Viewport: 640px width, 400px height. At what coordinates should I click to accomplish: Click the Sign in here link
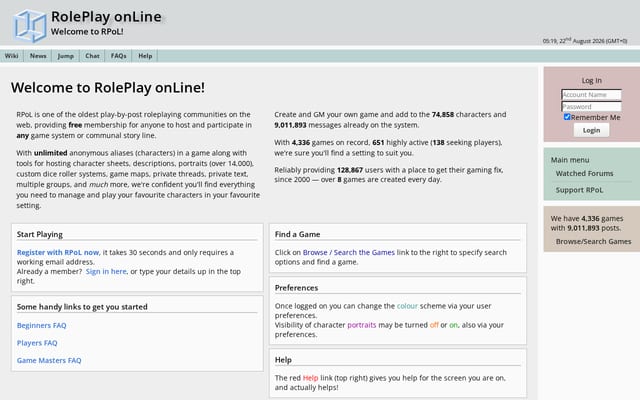(106, 271)
